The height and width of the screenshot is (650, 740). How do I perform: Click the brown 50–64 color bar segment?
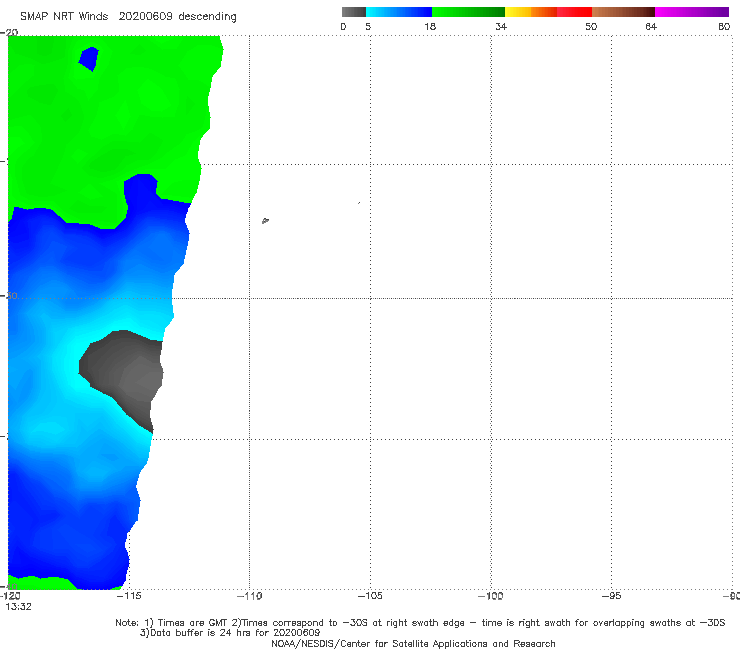pos(623,12)
